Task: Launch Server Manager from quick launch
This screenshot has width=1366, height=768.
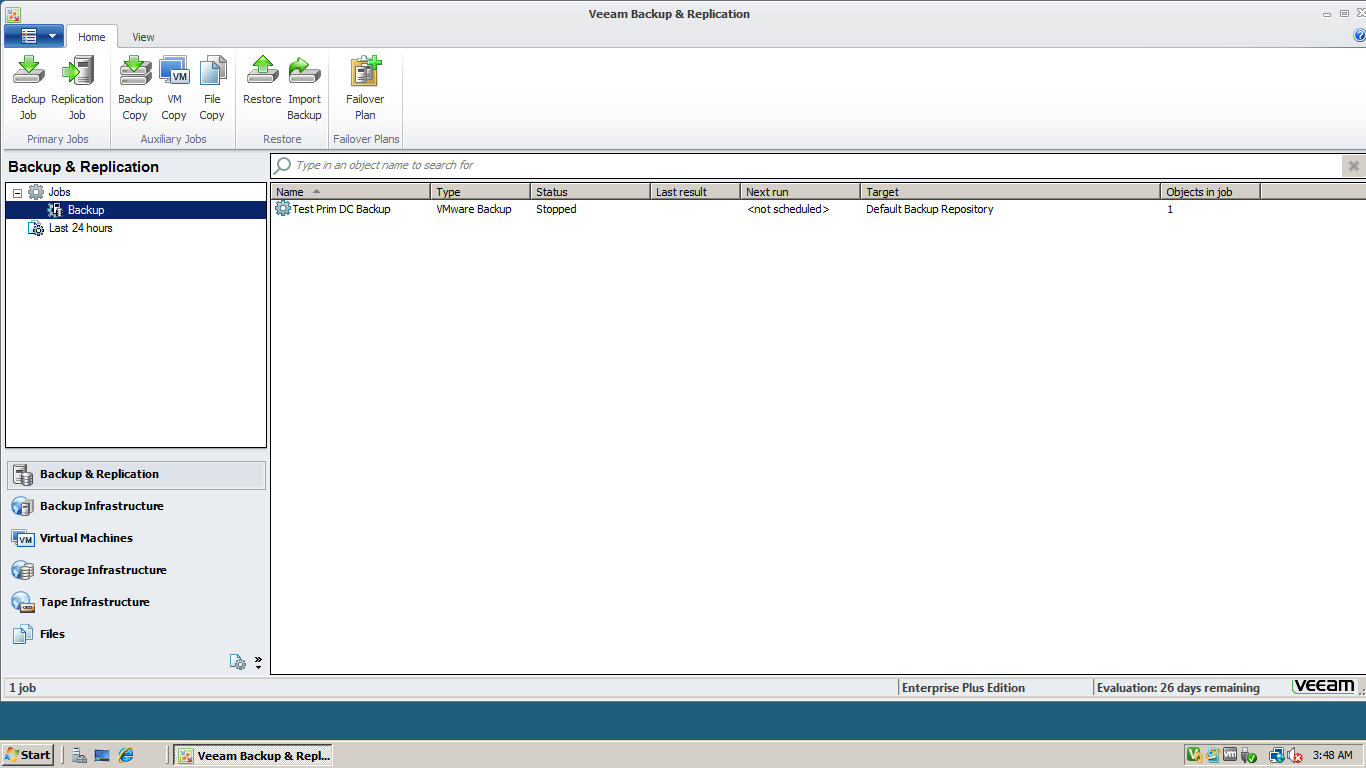Action: [x=79, y=755]
